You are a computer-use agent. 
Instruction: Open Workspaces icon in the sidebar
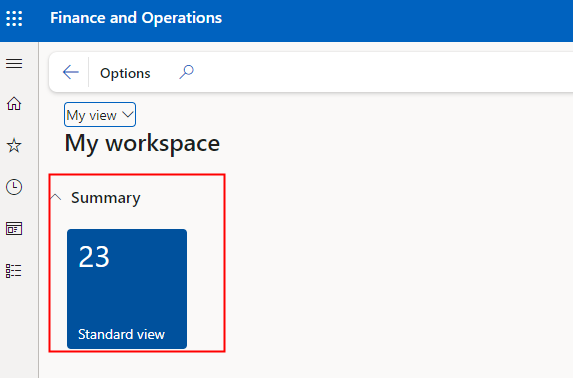(14, 229)
